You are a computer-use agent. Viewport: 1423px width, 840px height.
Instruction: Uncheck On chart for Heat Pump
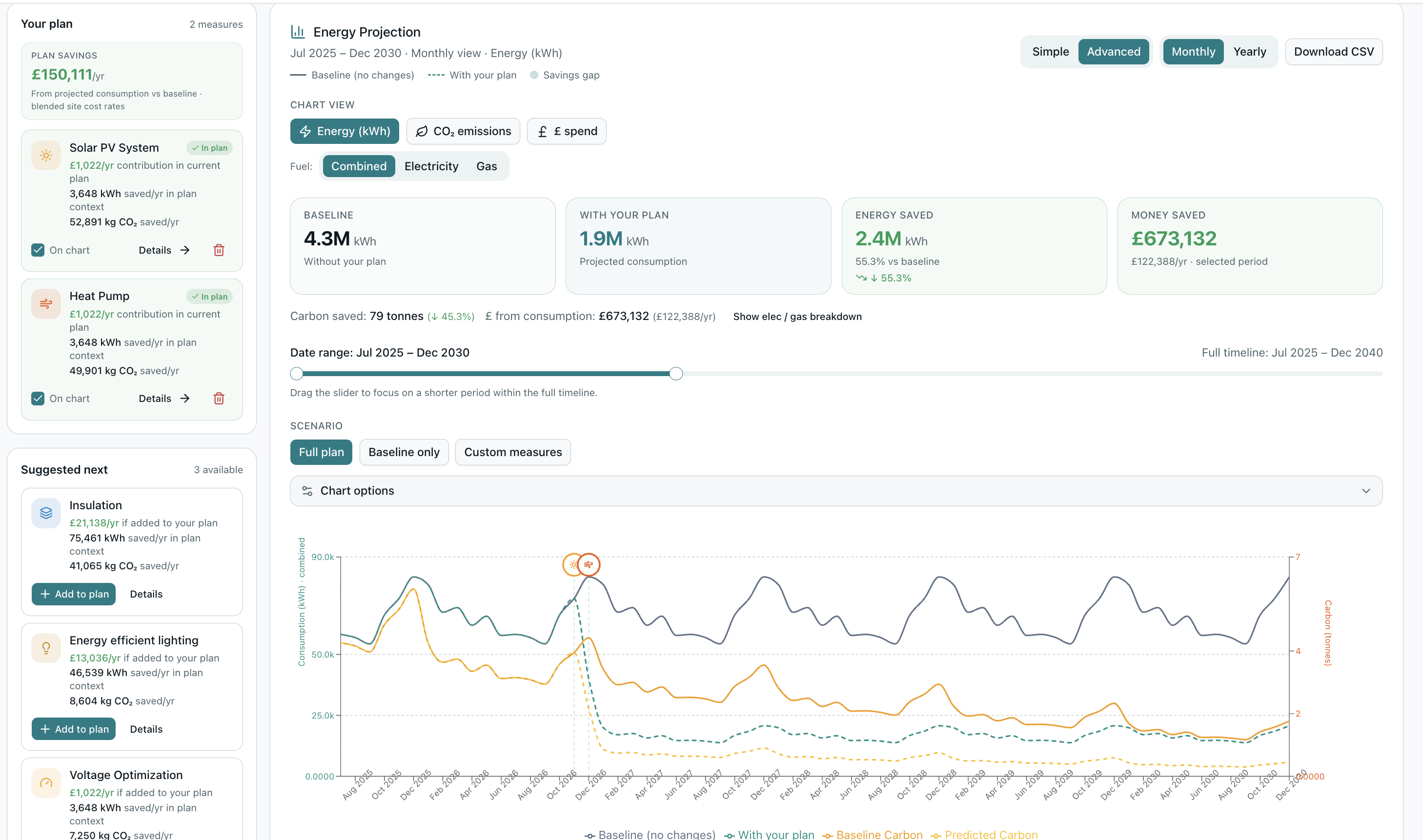(x=38, y=399)
